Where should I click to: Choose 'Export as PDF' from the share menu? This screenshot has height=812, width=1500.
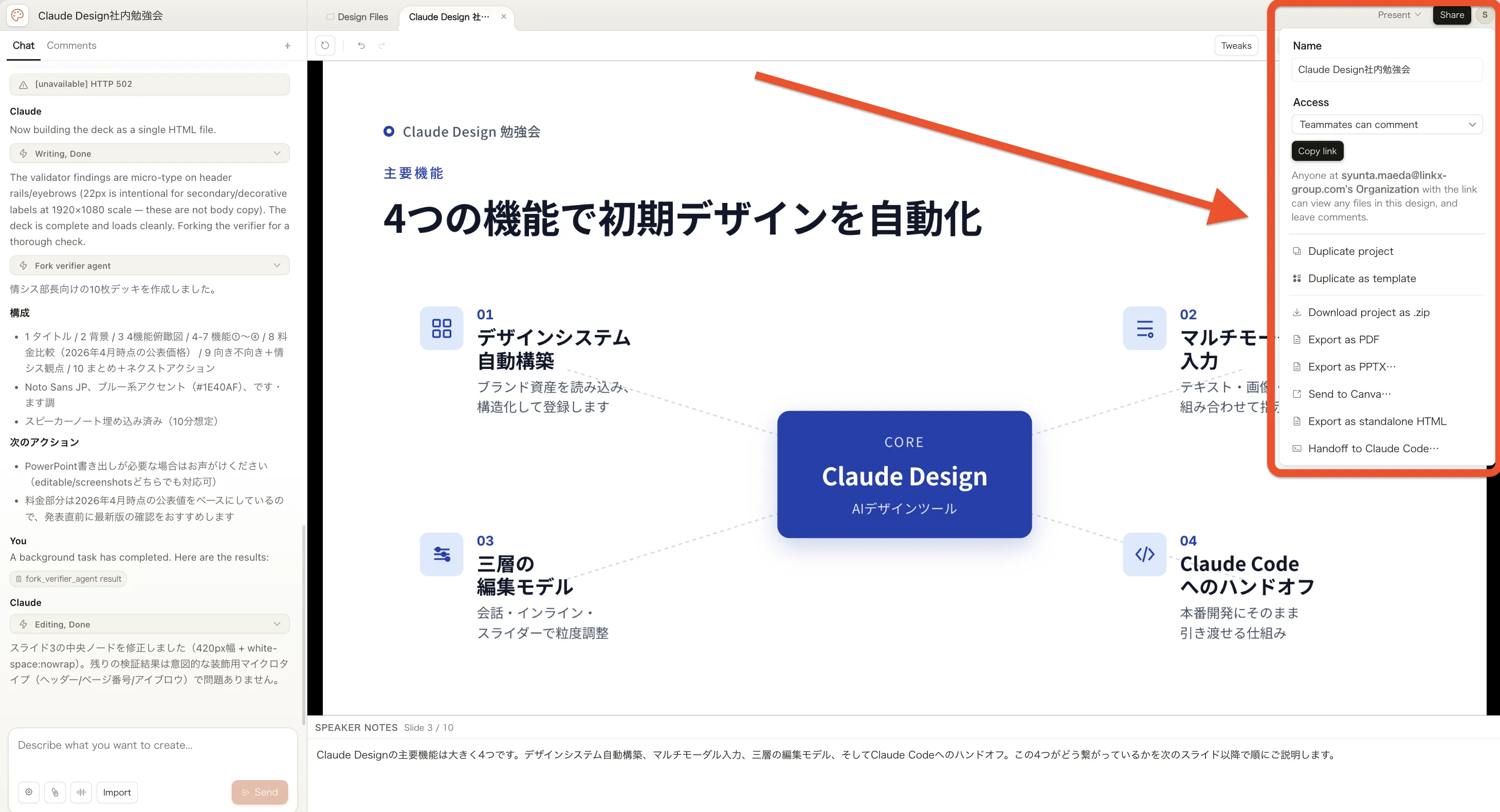1343,339
